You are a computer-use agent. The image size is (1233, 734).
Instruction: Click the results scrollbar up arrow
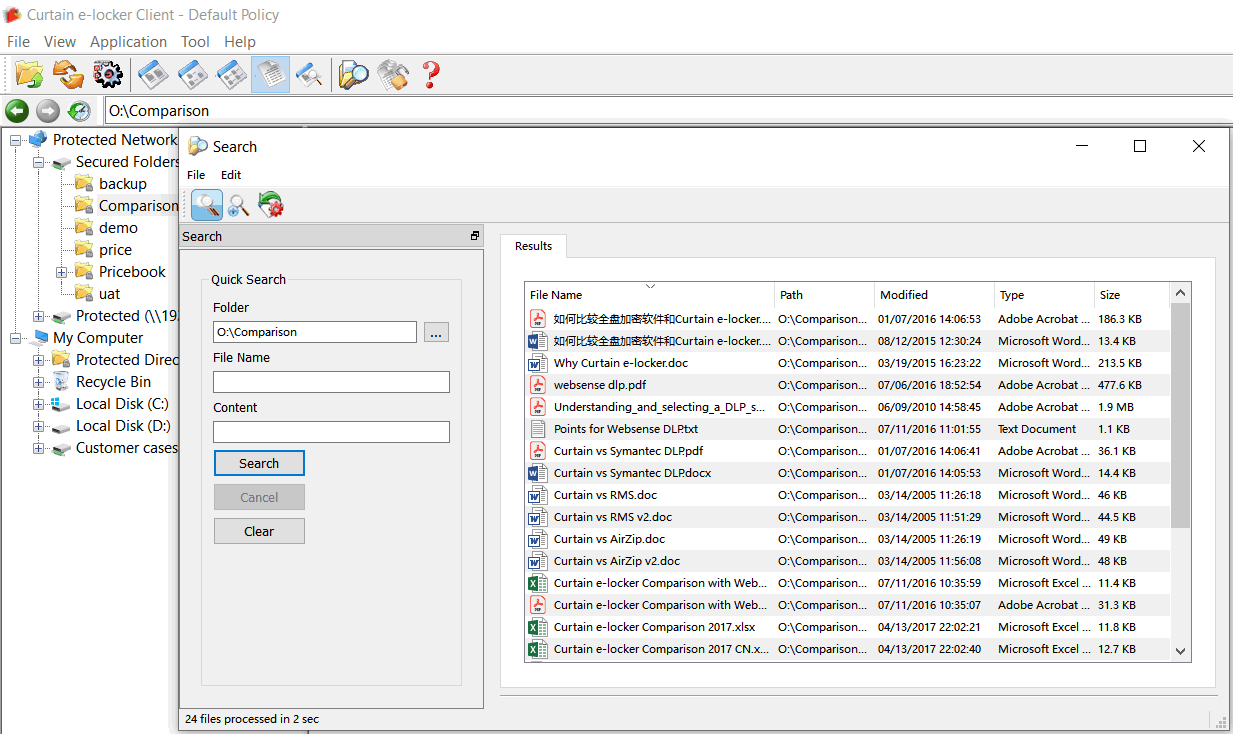(1180, 293)
